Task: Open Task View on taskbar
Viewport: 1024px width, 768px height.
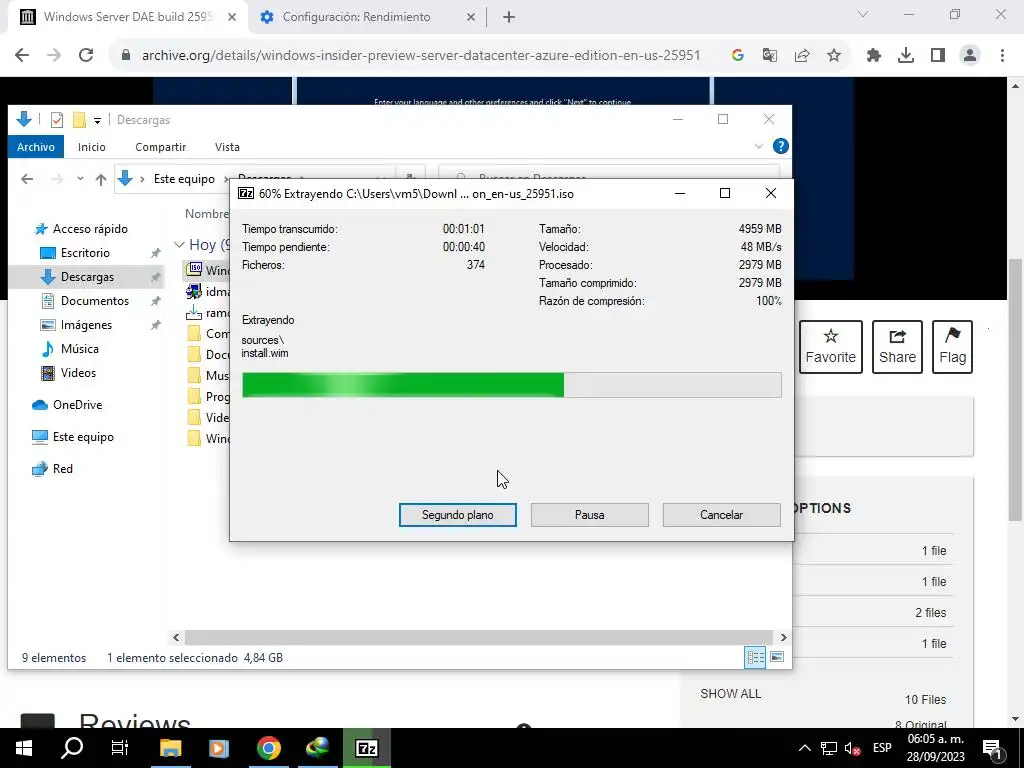Action: click(120, 748)
